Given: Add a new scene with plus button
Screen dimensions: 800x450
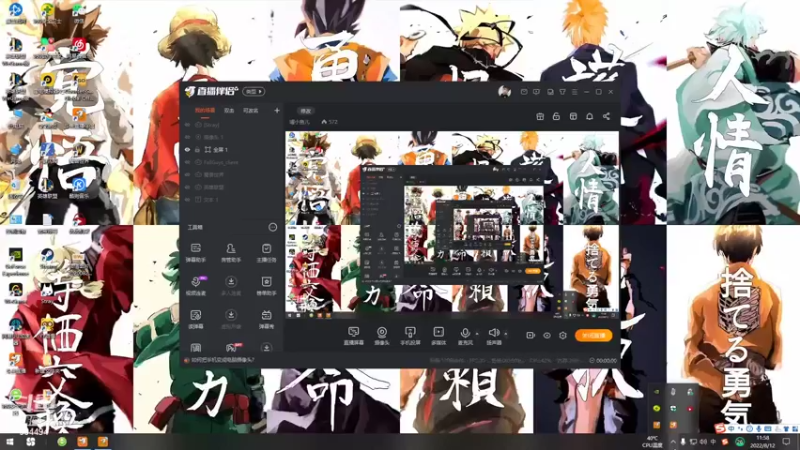Looking at the screenshot, I should 277,110.
